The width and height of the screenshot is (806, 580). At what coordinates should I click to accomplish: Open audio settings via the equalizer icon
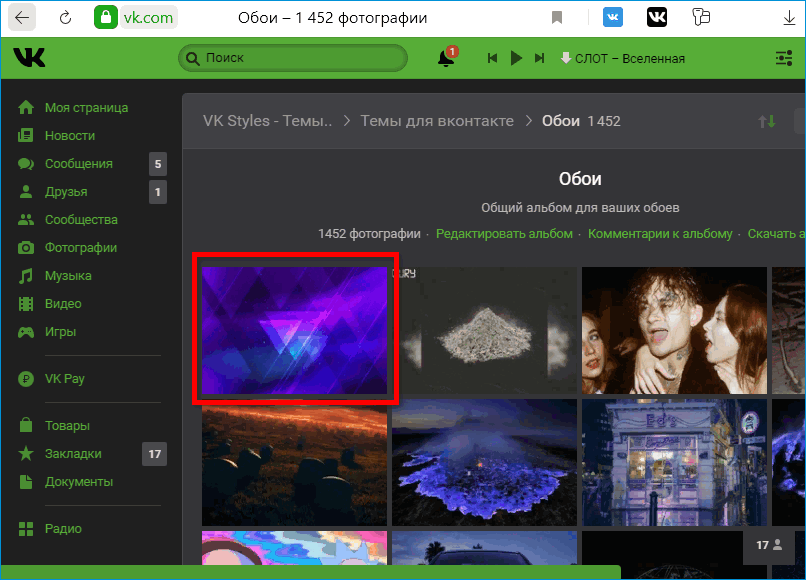[x=783, y=58]
